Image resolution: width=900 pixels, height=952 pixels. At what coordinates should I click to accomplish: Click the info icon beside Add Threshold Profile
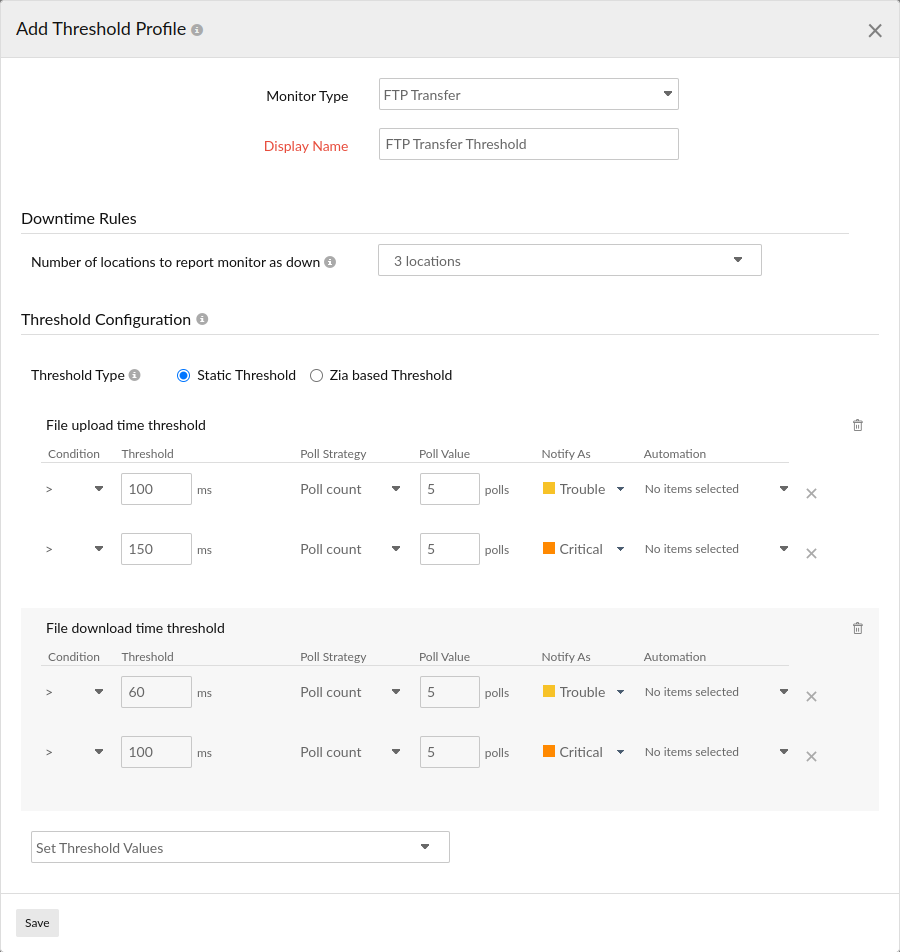(x=196, y=29)
